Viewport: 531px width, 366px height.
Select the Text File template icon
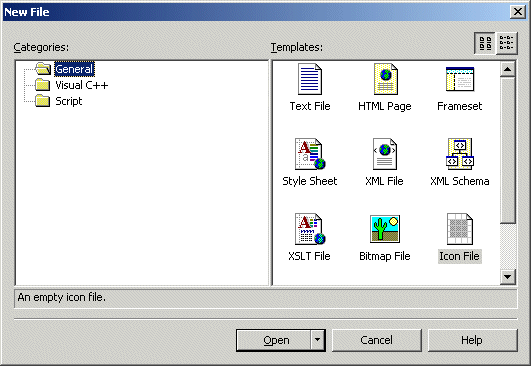[310, 79]
